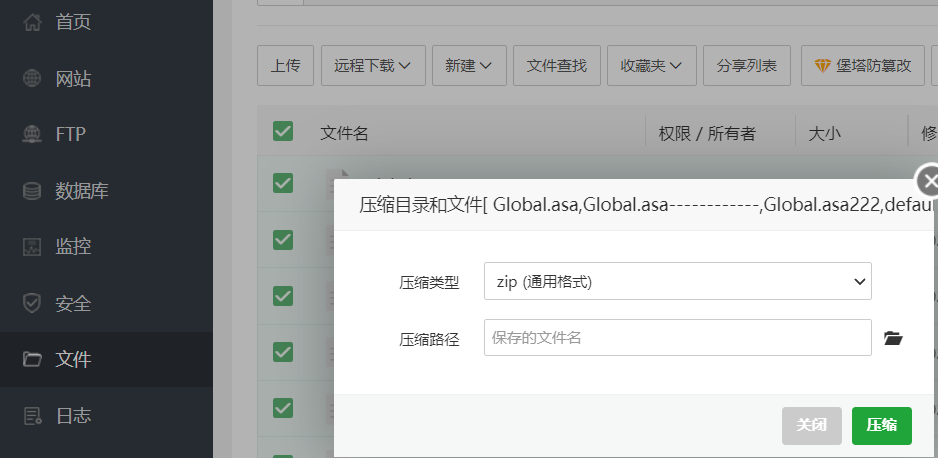Click folder browse icon beside 压缩路径
This screenshot has width=938, height=458.
893,338
